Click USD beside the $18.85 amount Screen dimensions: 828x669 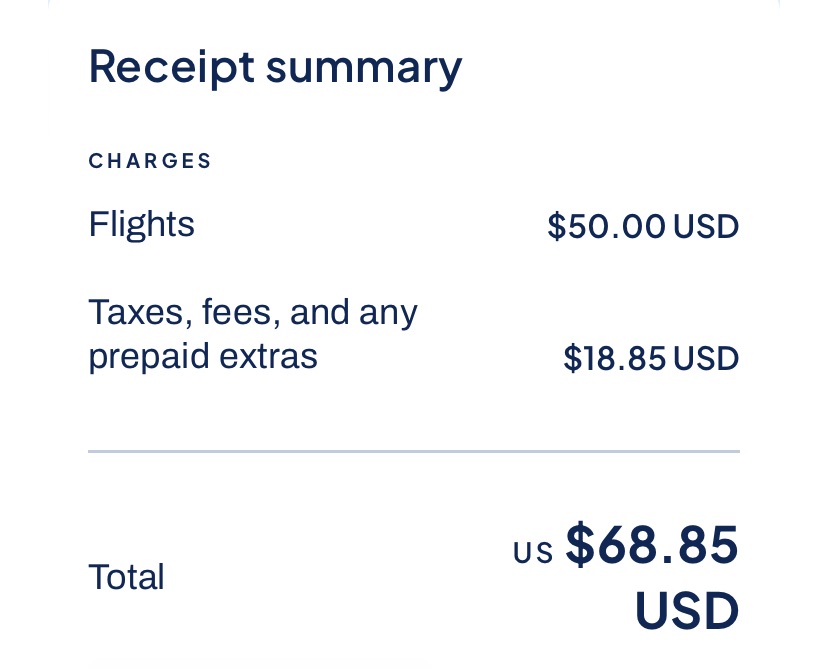(706, 358)
